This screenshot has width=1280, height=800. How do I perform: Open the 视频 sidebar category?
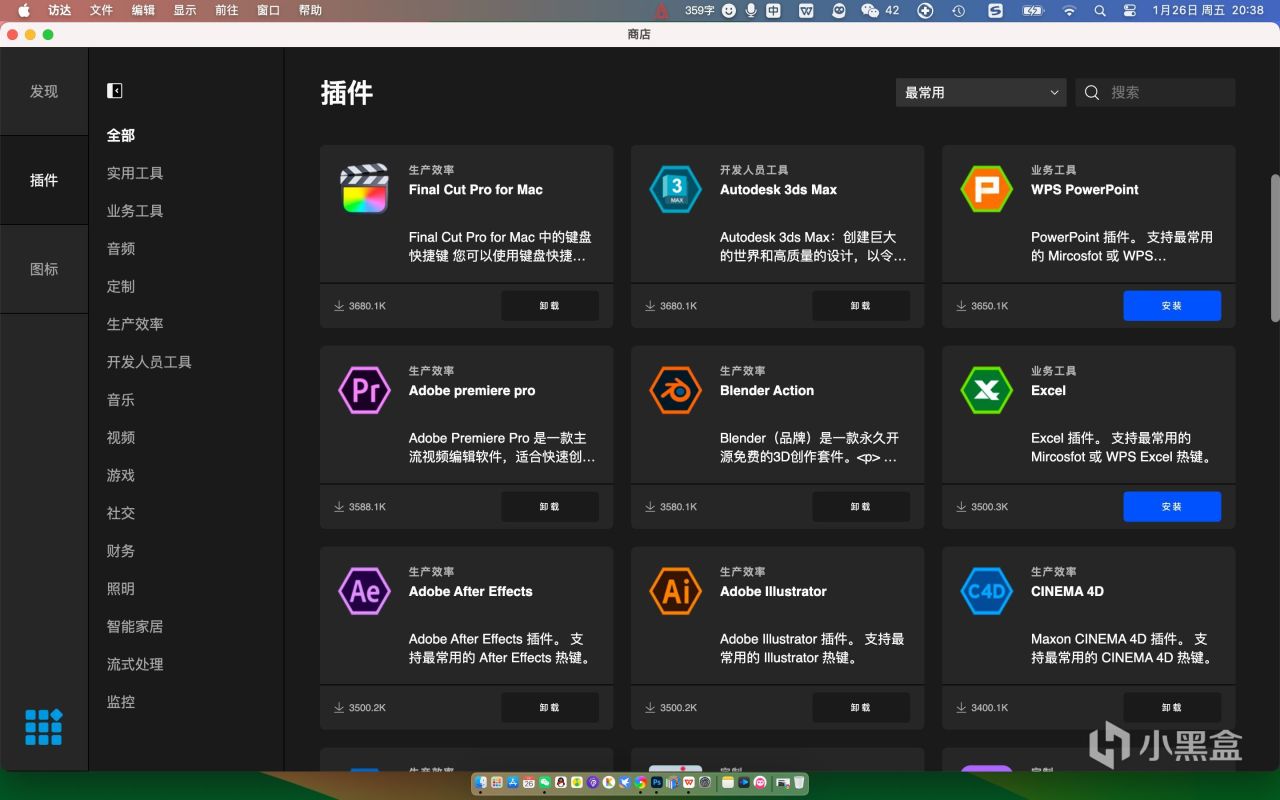coord(121,438)
